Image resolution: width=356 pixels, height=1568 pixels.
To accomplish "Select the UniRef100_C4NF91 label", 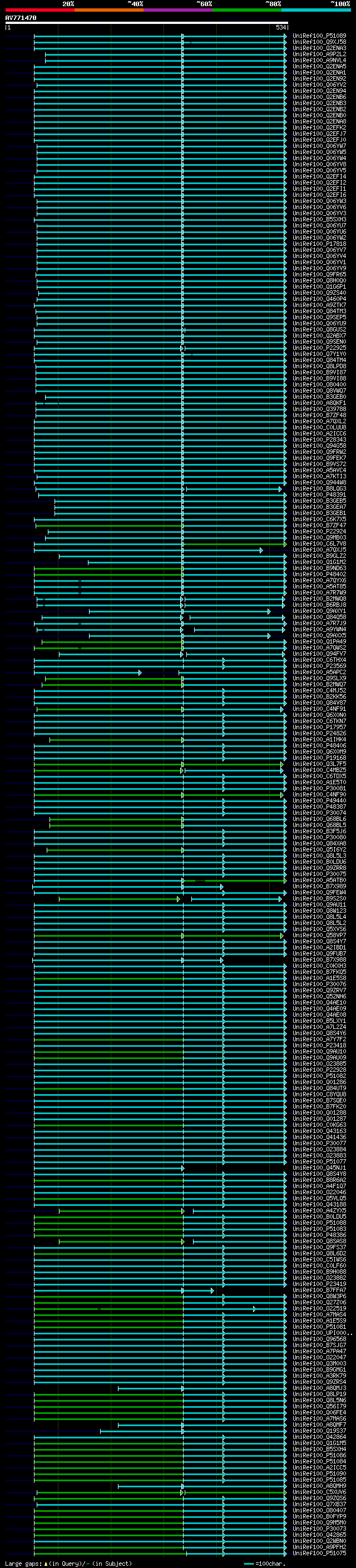I will (319, 709).
